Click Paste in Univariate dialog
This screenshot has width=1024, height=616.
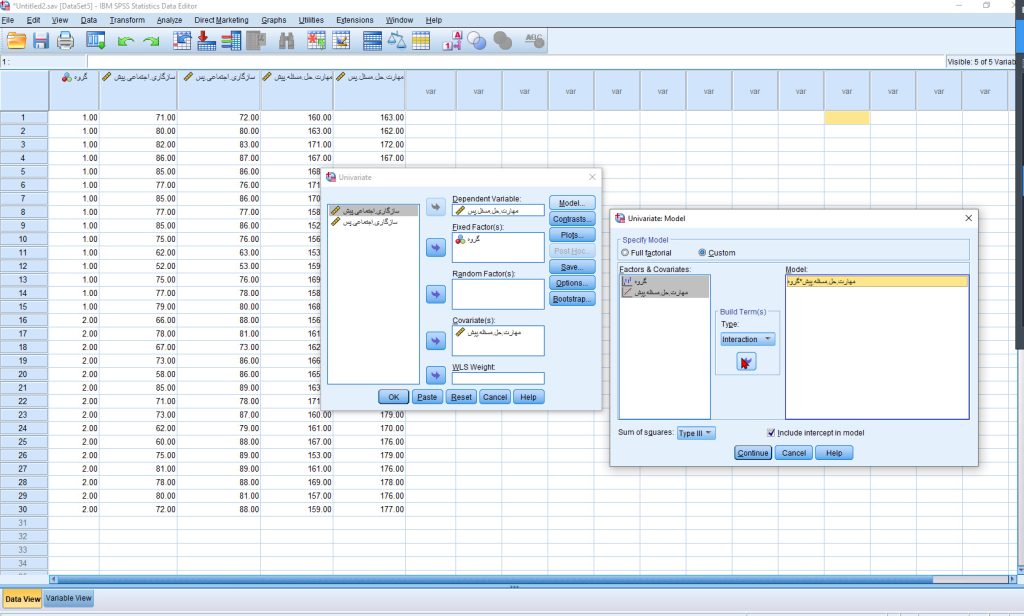[427, 397]
